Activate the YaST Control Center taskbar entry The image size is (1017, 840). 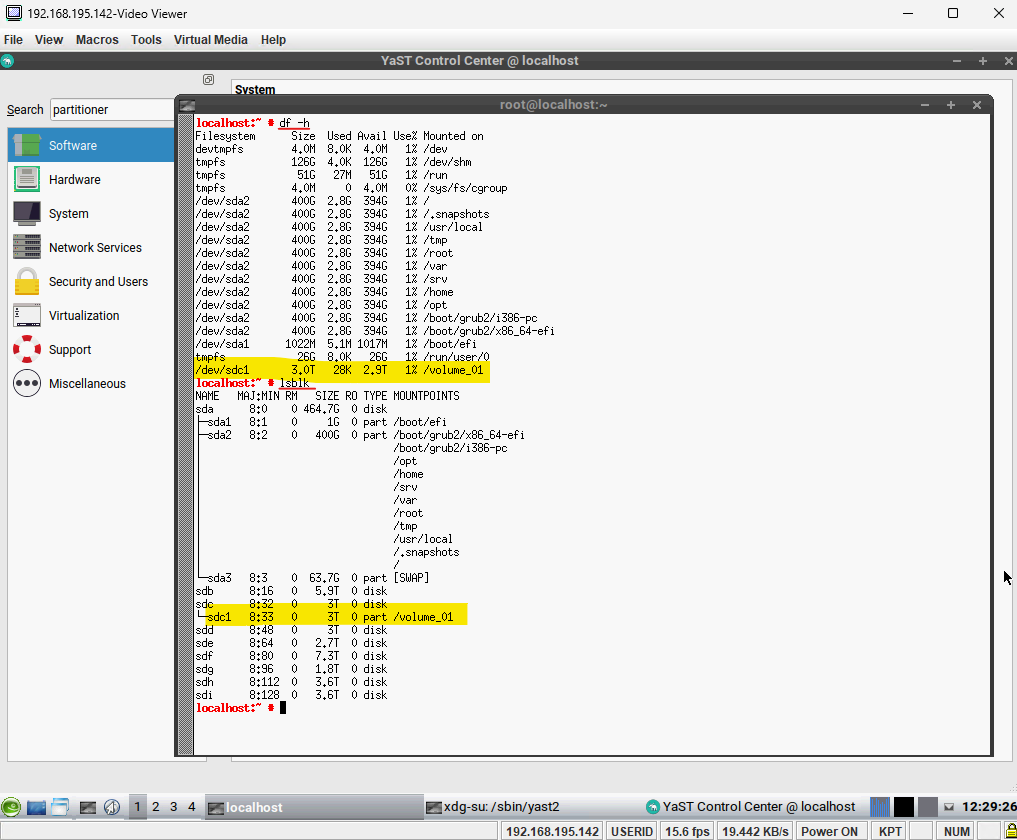[750, 807]
